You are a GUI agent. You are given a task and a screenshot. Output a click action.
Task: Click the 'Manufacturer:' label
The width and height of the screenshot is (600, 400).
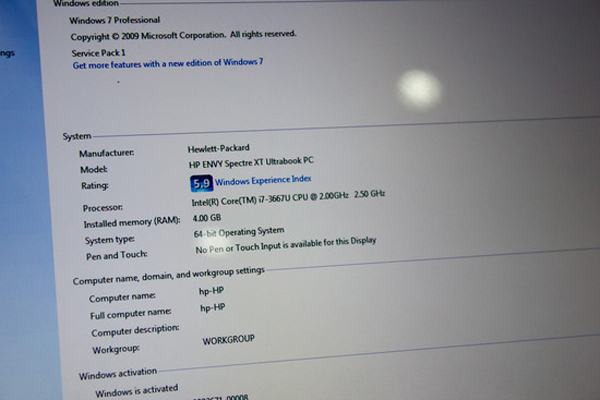[x=106, y=153]
